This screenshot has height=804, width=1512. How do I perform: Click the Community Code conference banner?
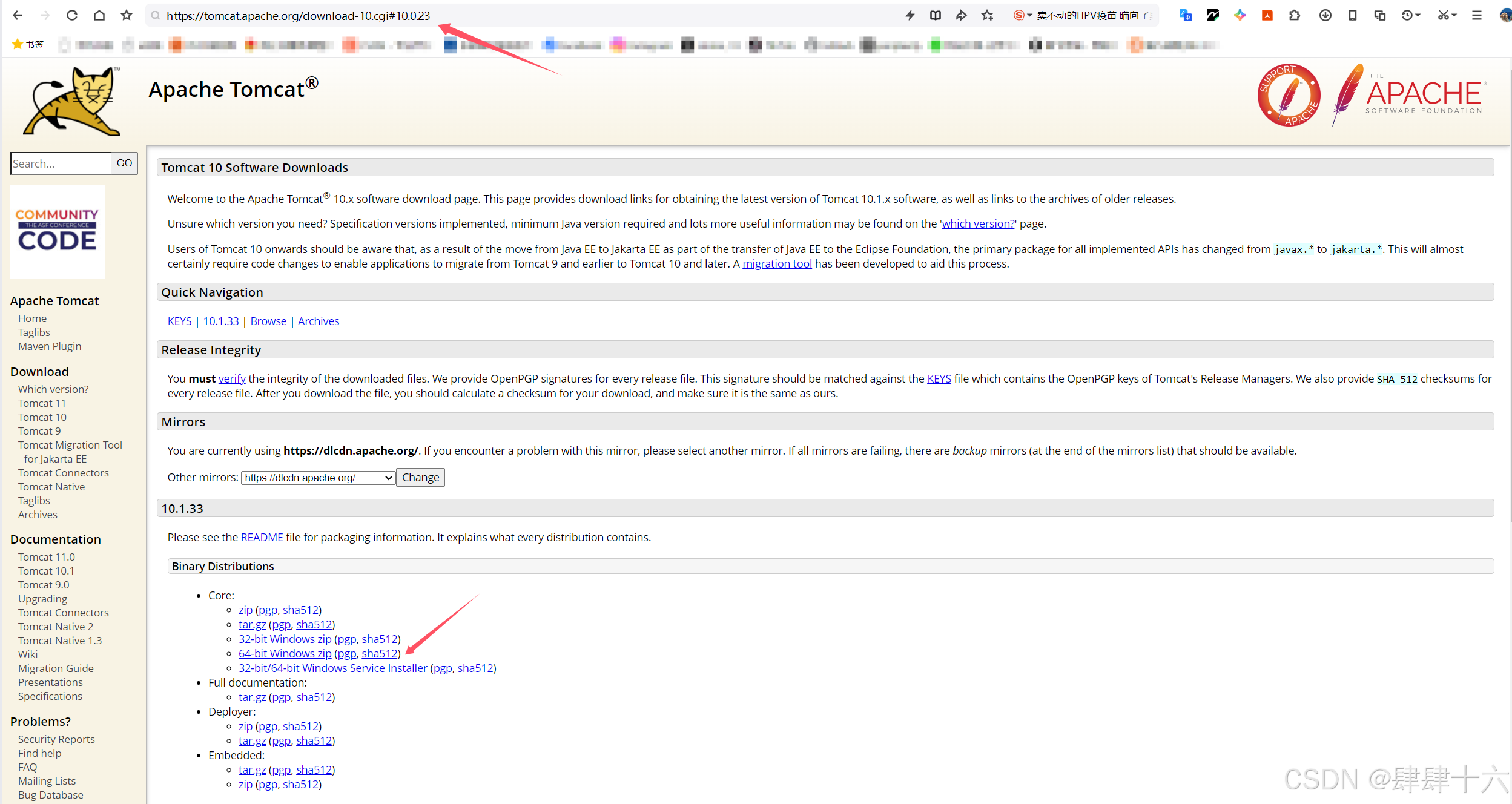58,231
